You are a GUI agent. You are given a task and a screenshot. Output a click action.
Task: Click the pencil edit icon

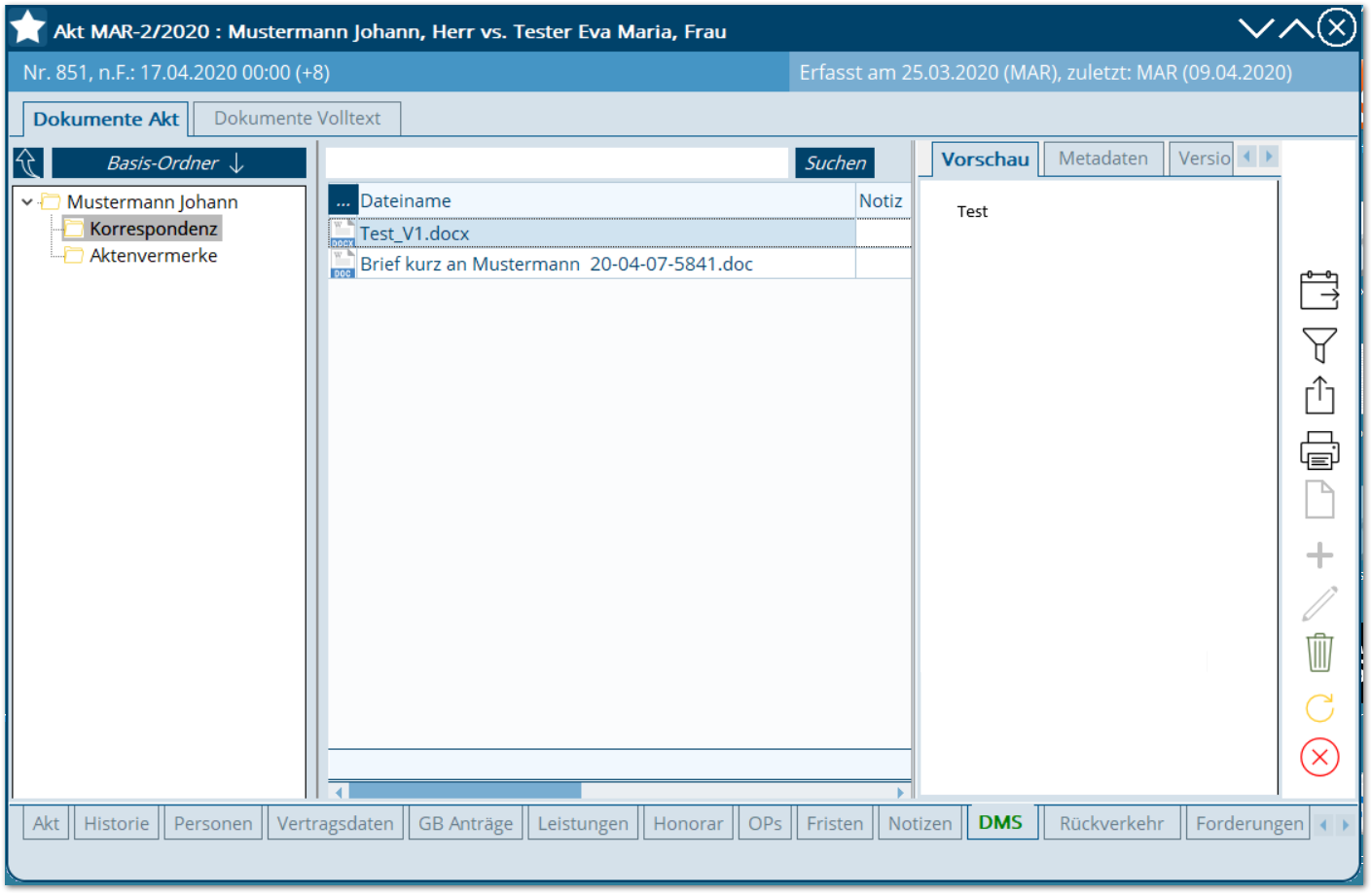[x=1319, y=603]
